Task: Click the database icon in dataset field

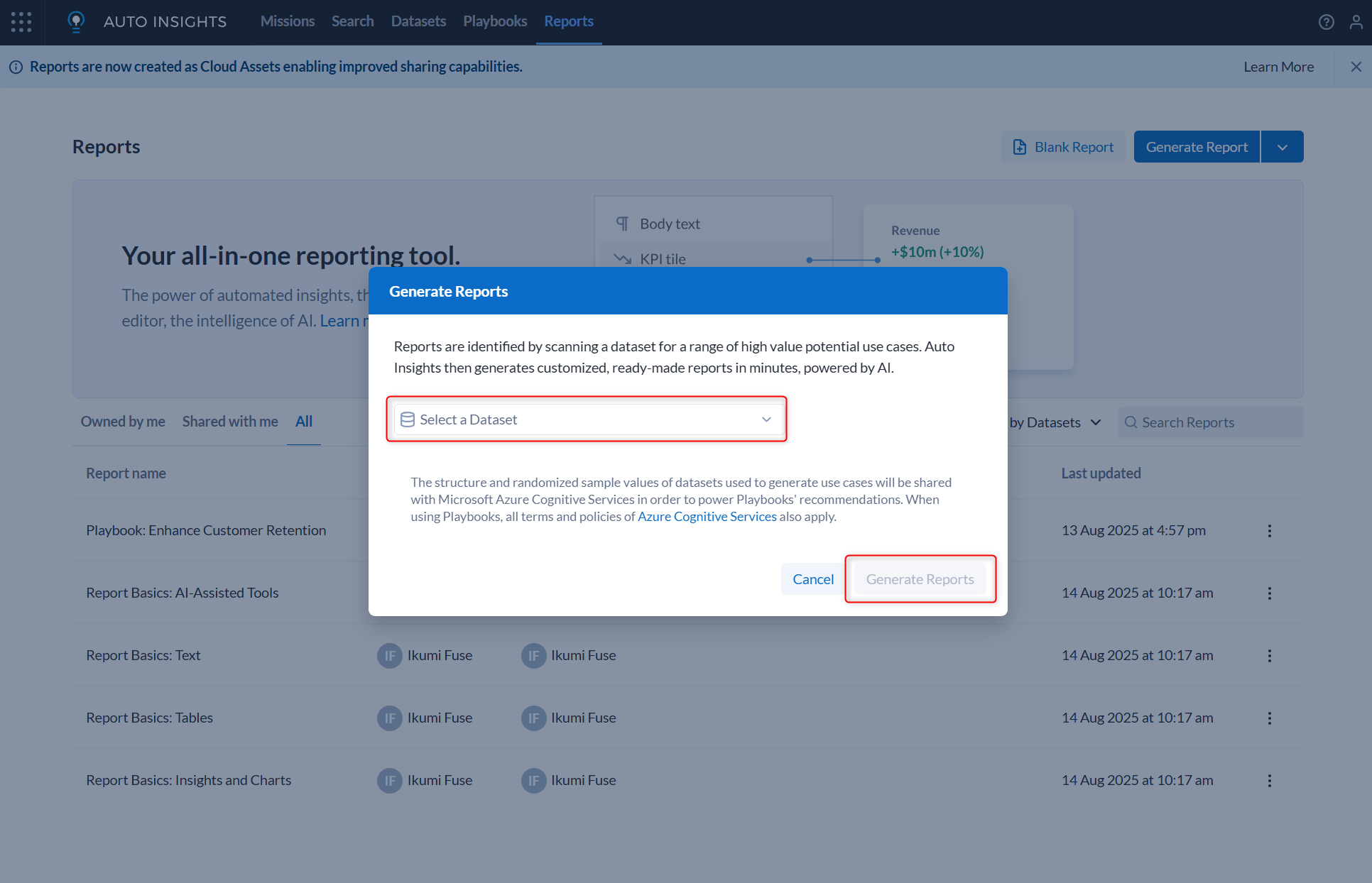Action: click(408, 419)
